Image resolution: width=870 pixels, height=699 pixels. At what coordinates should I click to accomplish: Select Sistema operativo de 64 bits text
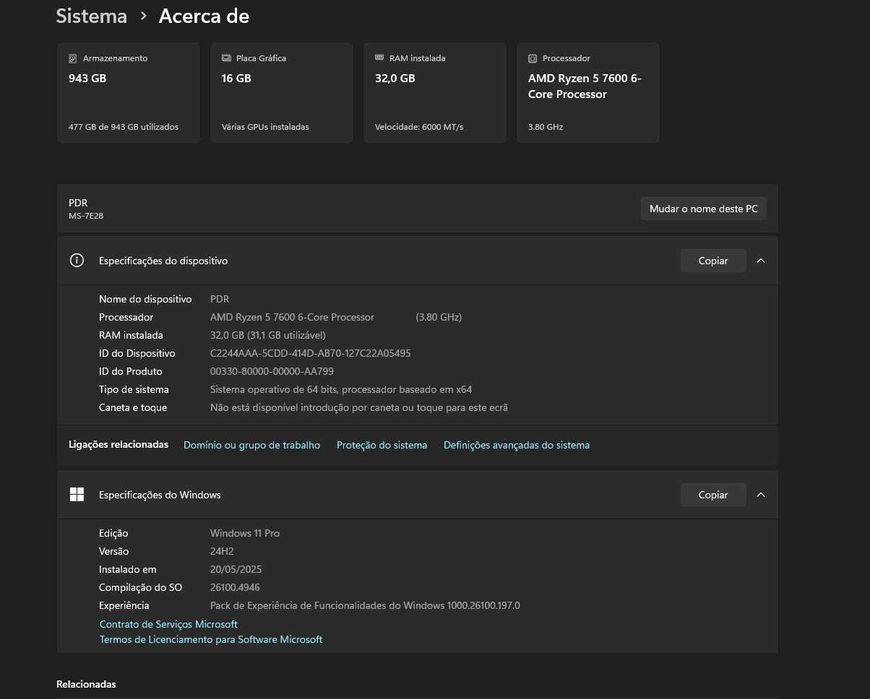pyautogui.click(x=341, y=389)
